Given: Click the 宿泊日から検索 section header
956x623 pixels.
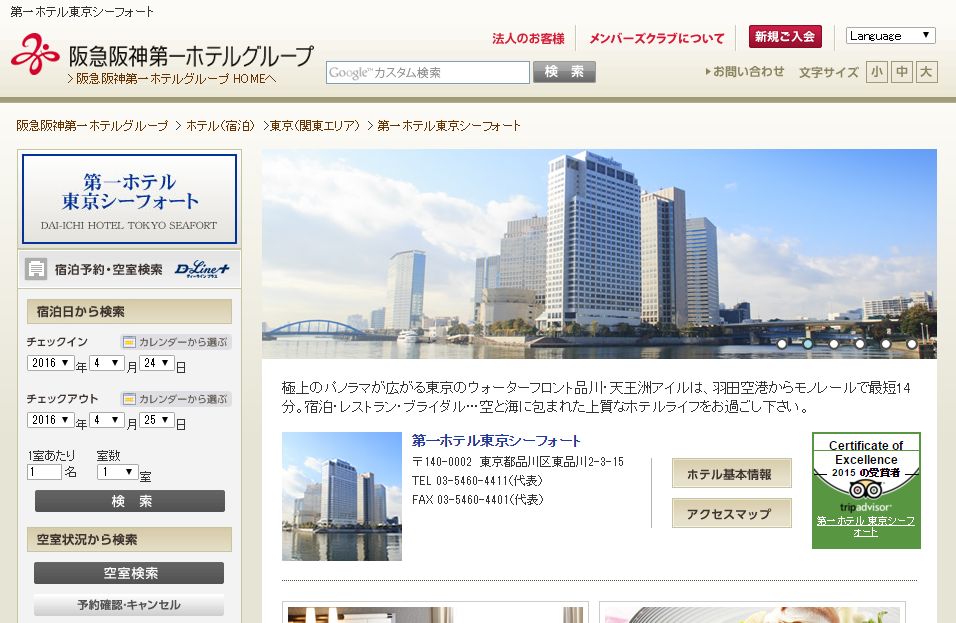Looking at the screenshot, I should [x=129, y=312].
